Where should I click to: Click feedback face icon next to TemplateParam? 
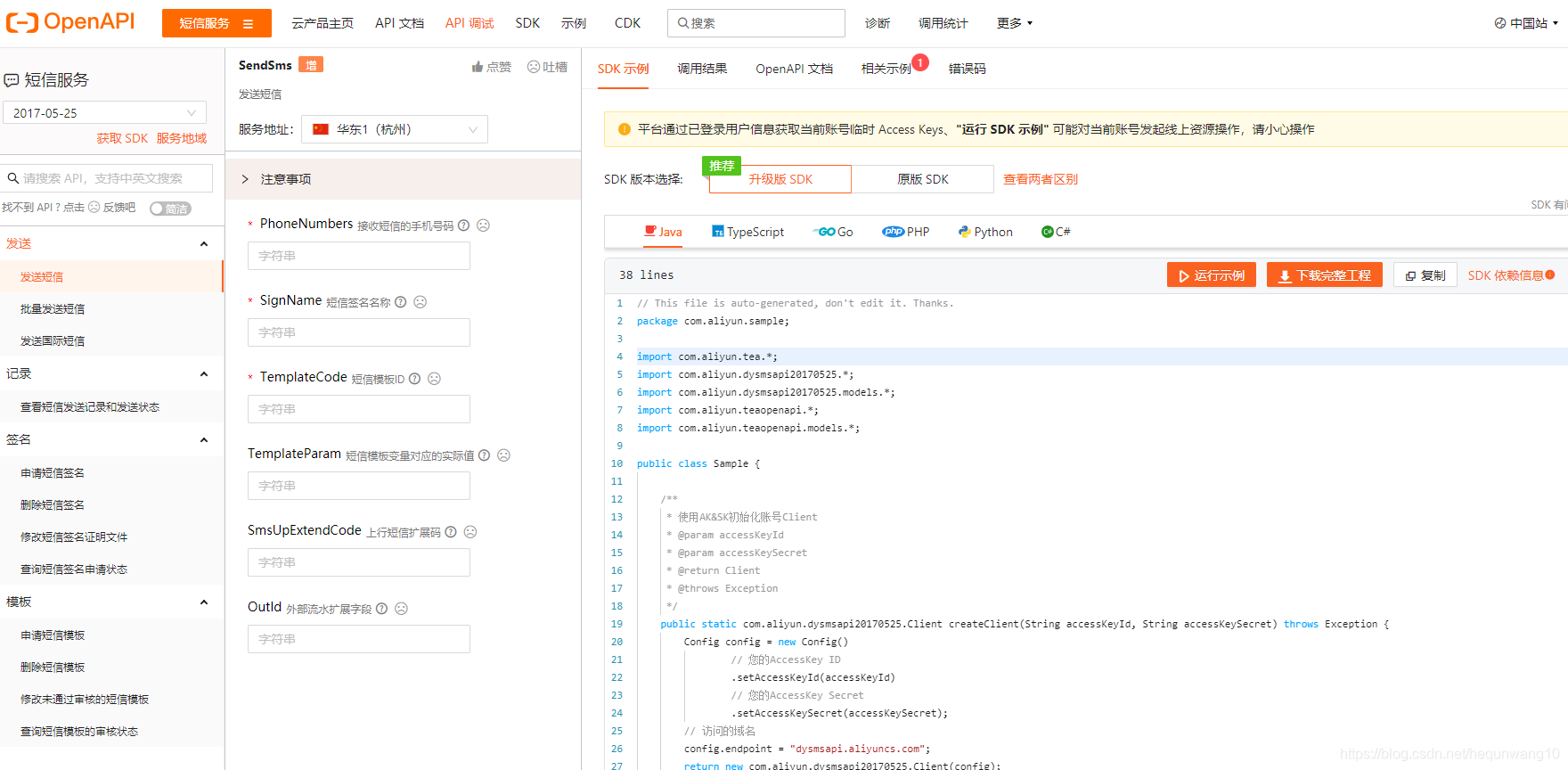[503, 455]
